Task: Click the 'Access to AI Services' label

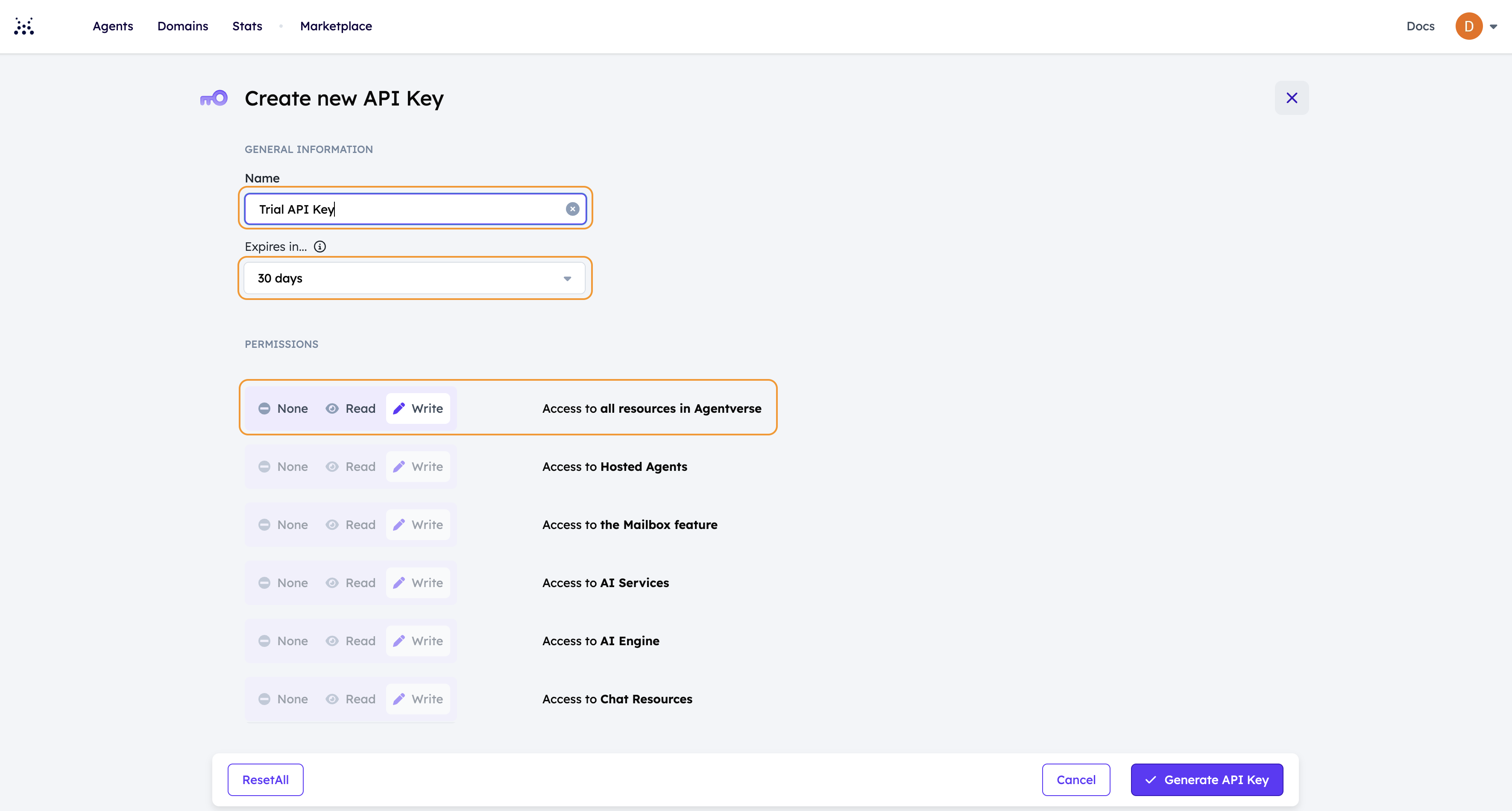Action: (x=605, y=583)
